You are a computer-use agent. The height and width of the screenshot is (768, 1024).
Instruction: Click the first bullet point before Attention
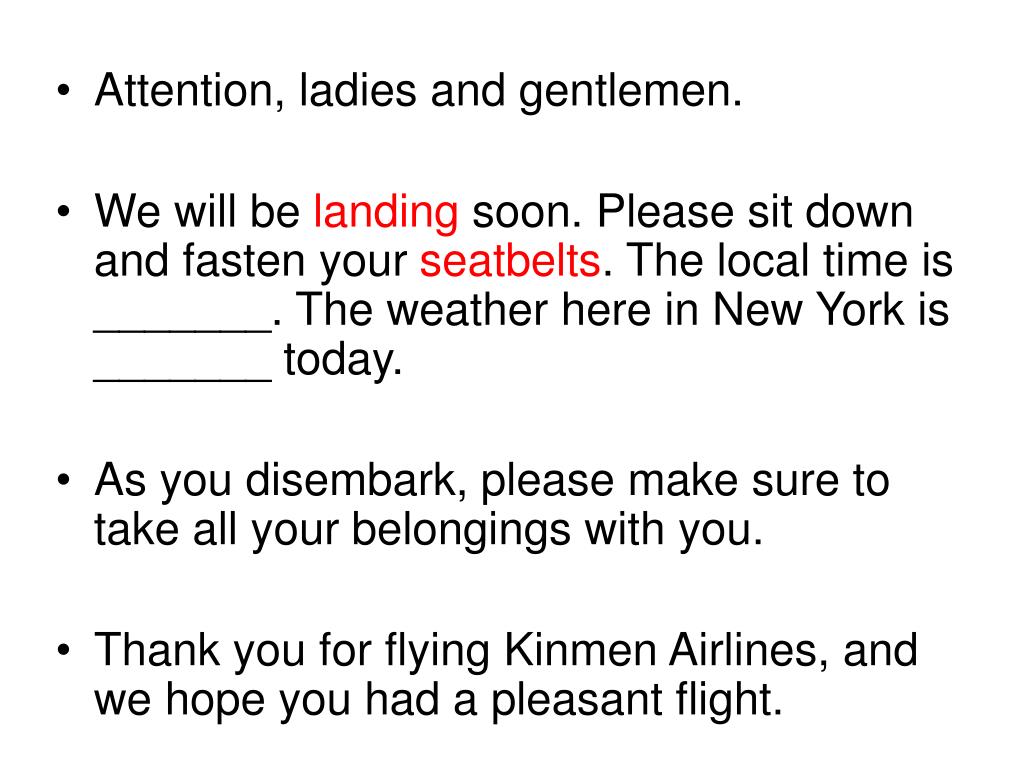point(63,90)
